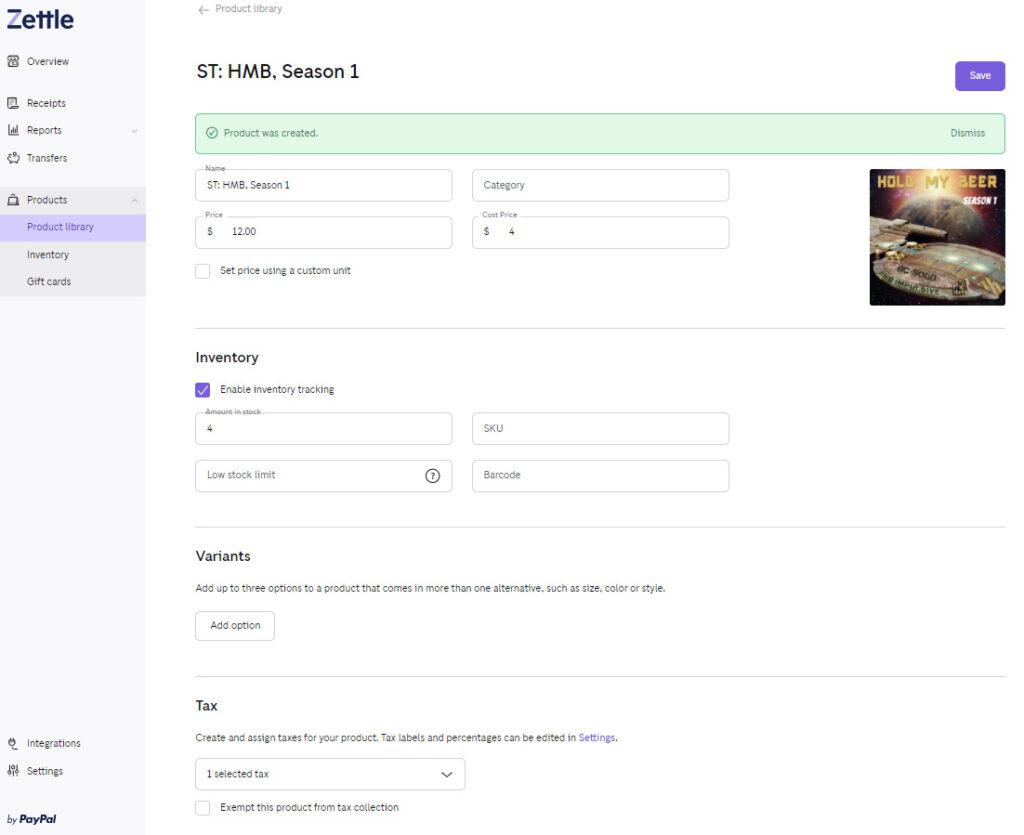Exempt this product from tax collection
The image size is (1024, 835).
point(202,807)
